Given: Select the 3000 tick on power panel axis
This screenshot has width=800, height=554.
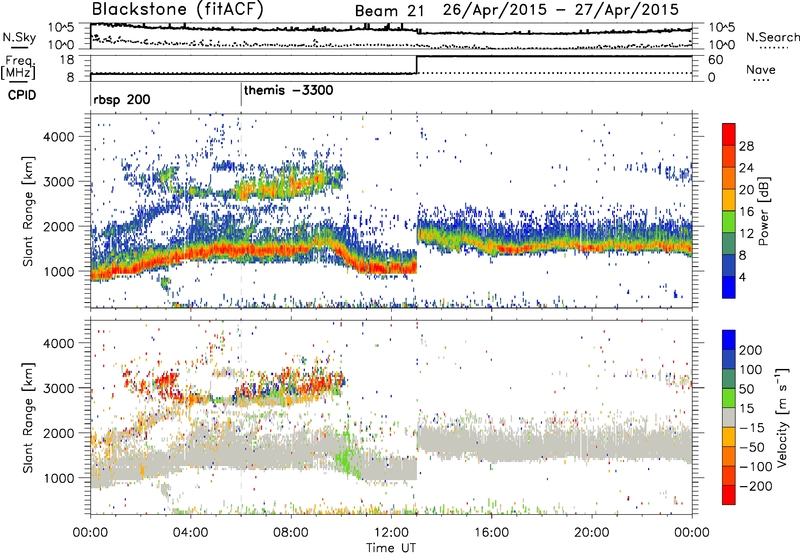Looking at the screenshot, I should tap(59, 182).
